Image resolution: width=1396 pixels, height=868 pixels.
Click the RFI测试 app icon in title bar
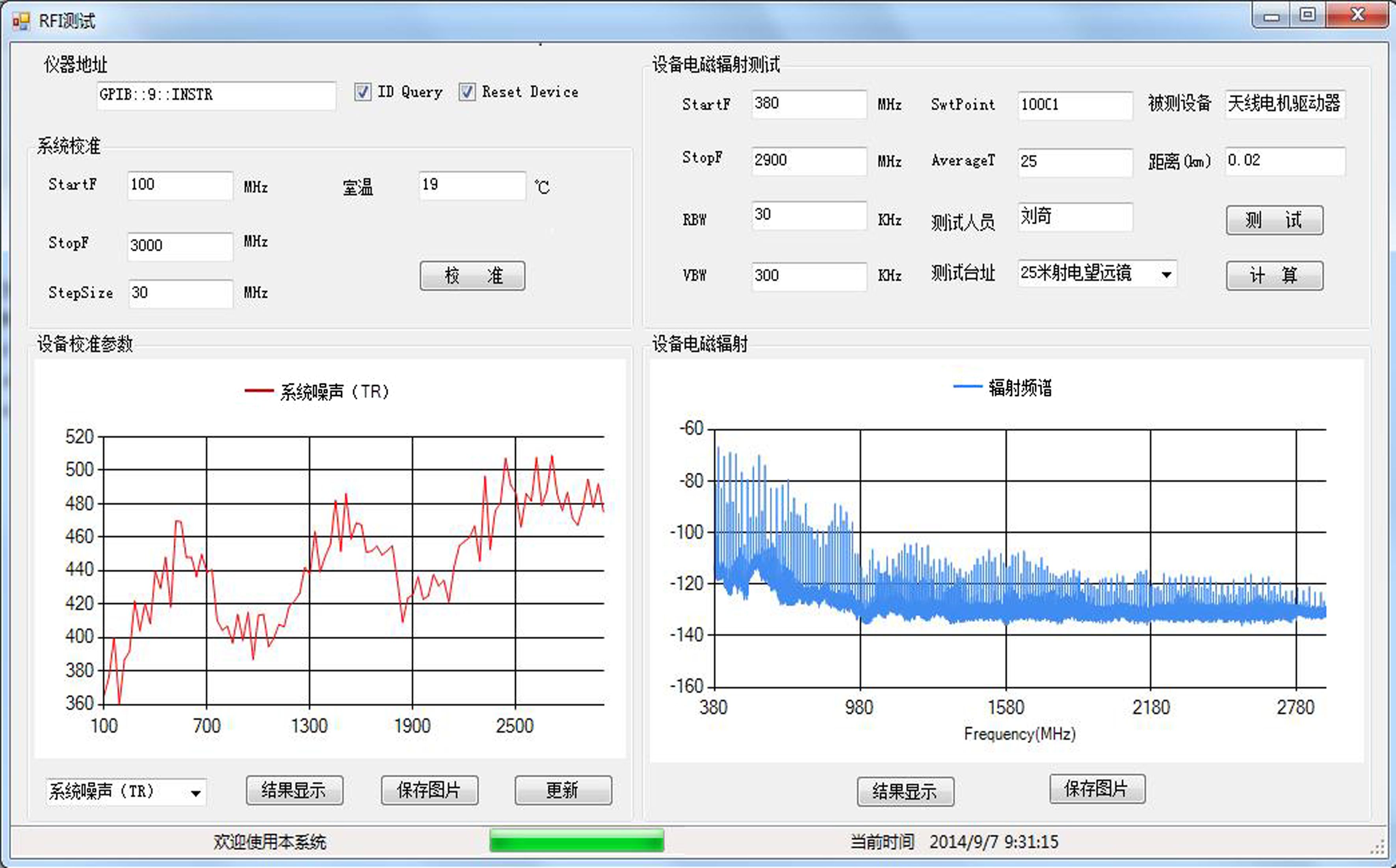(20, 21)
